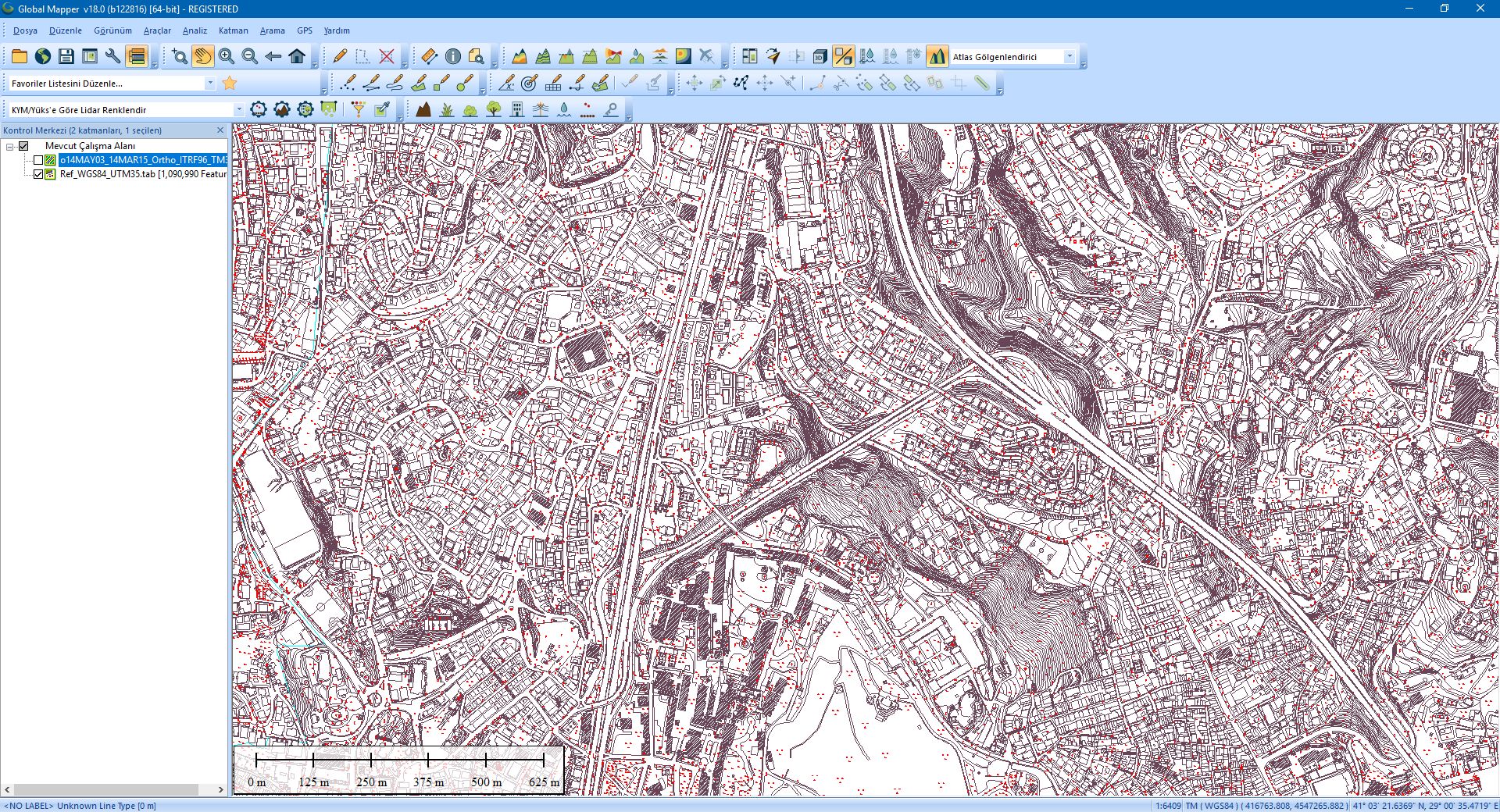The height and width of the screenshot is (812, 1500).
Task: Click the globe online data download icon
Action: pos(43,56)
